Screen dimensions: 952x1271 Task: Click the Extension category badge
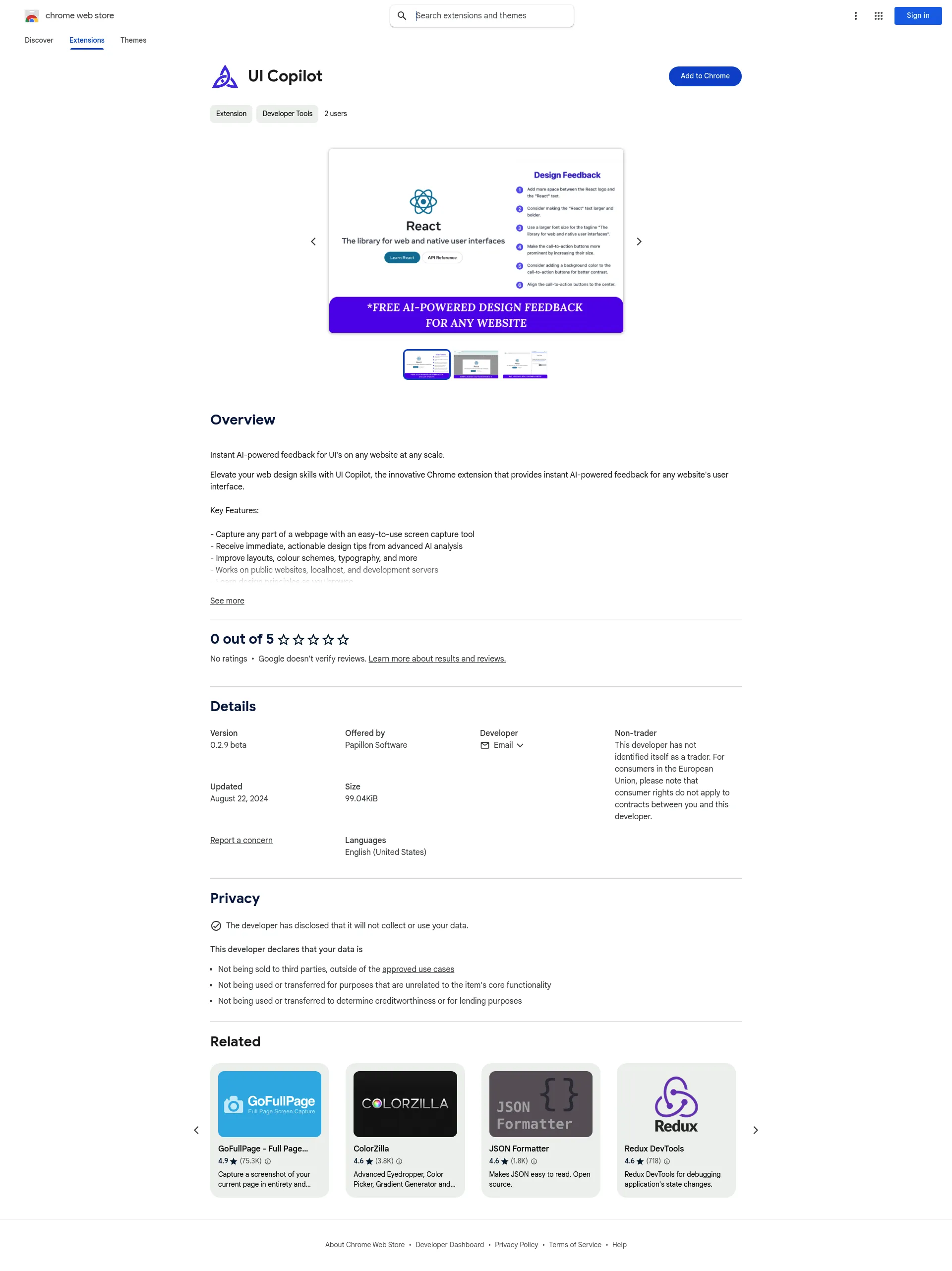point(230,113)
